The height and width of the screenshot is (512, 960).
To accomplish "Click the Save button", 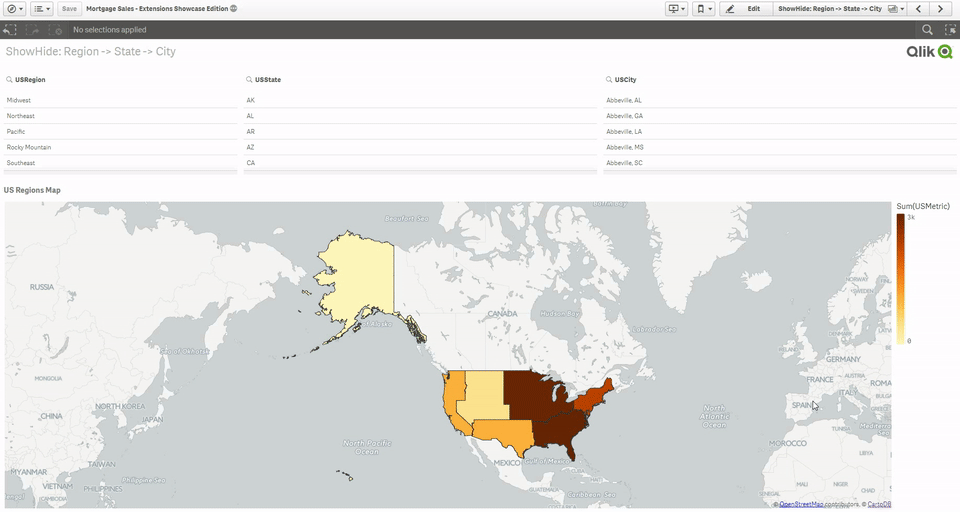I will (x=69, y=9).
